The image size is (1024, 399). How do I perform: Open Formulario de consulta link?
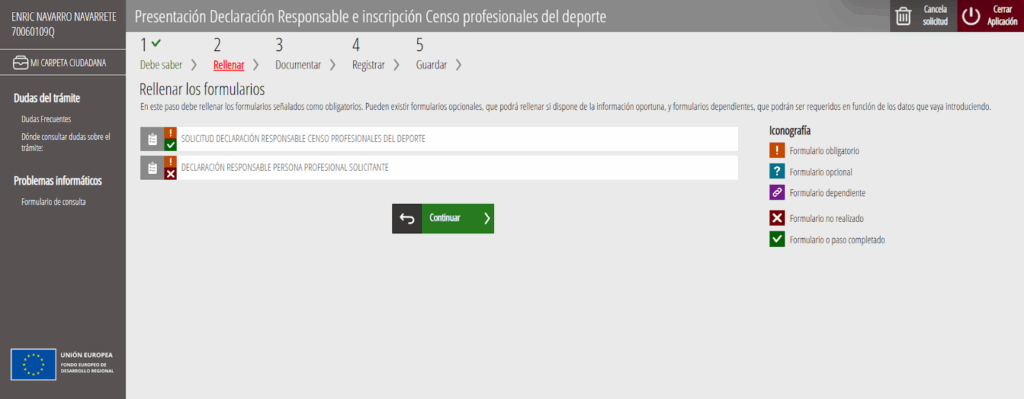[x=54, y=202]
